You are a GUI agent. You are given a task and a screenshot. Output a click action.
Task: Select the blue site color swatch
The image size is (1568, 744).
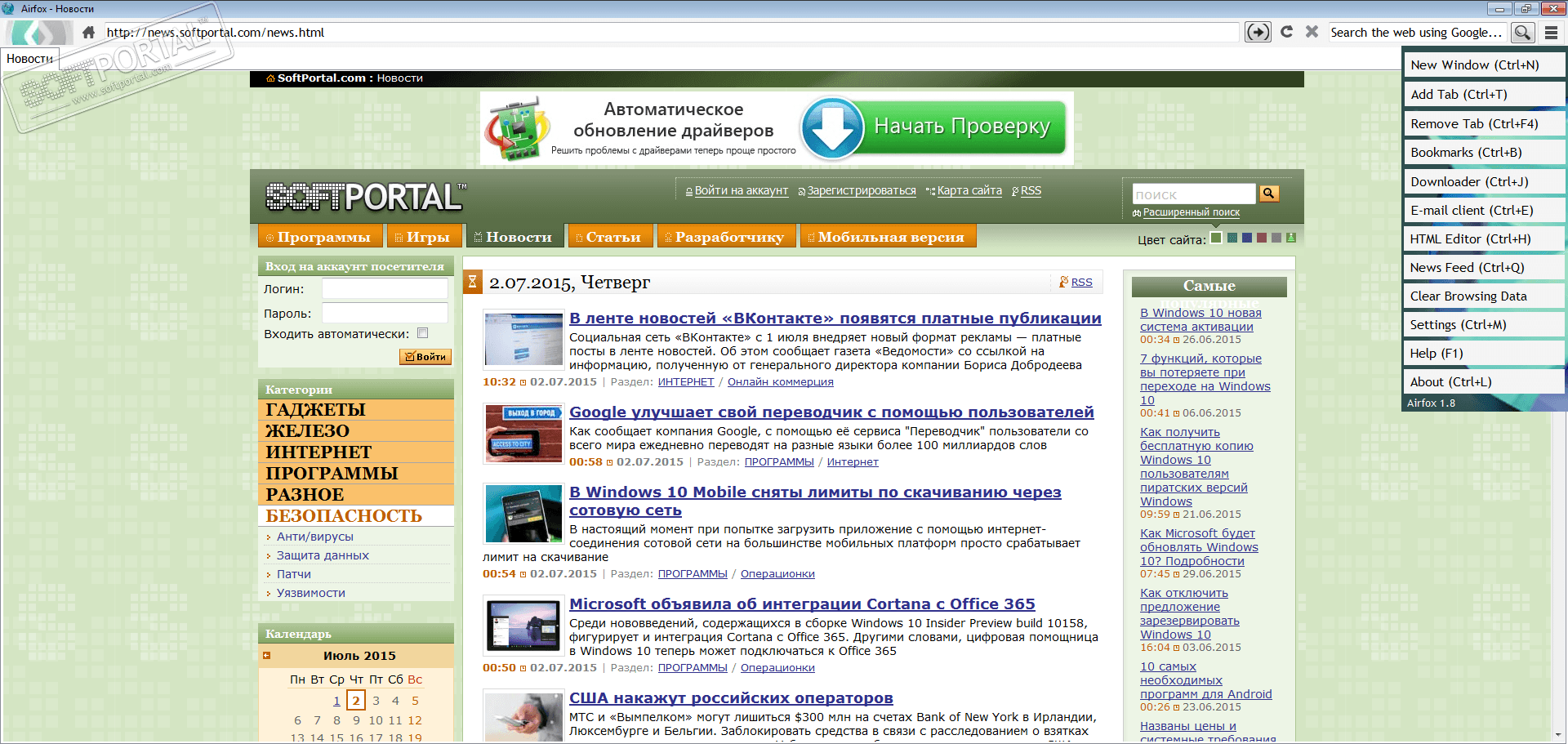[1247, 238]
